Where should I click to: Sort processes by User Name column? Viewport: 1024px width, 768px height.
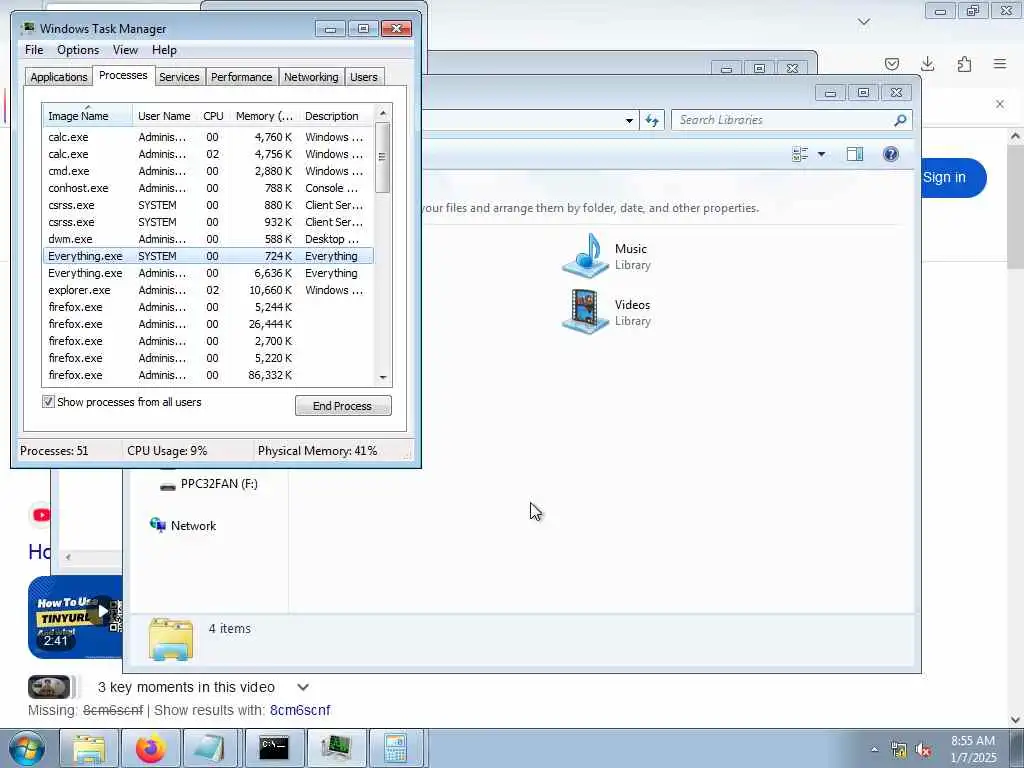click(x=165, y=116)
